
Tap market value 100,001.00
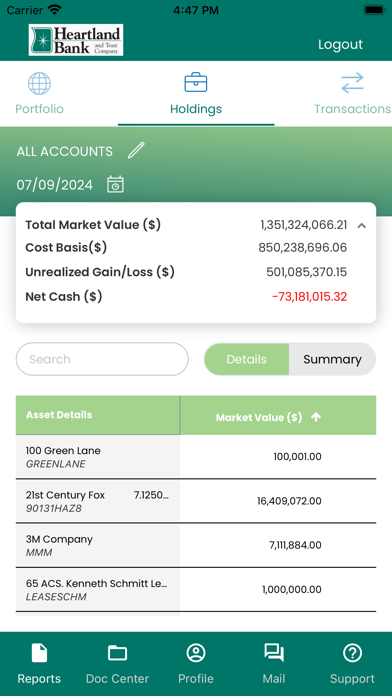coord(297,457)
